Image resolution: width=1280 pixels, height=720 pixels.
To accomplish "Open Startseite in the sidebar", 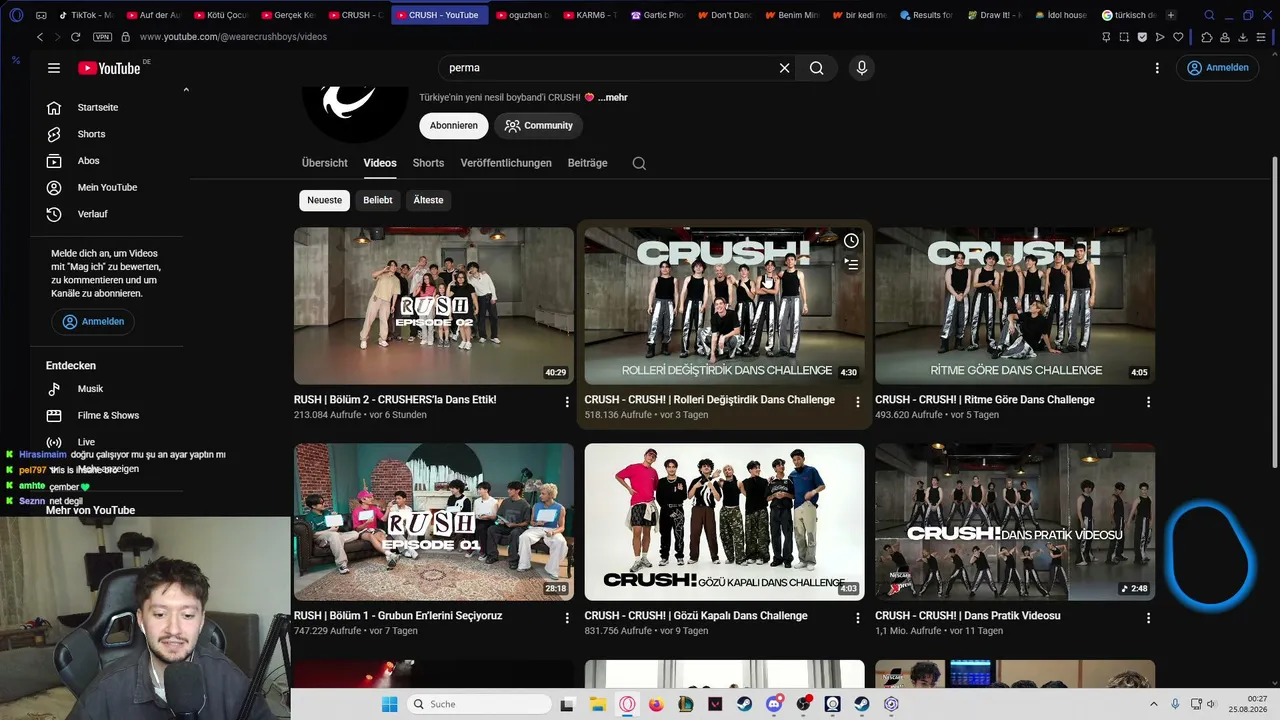I will pos(98,107).
